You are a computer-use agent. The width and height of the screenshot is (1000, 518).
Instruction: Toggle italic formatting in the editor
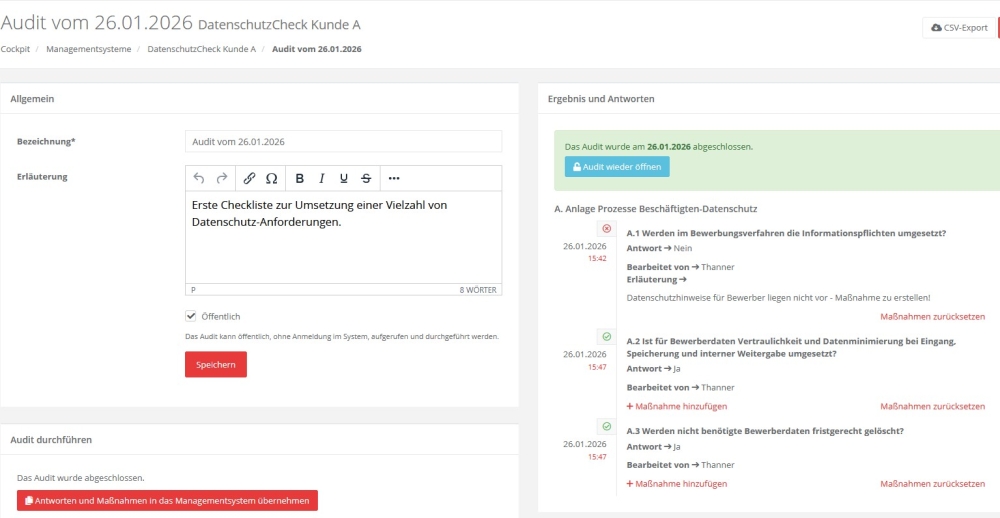click(322, 178)
